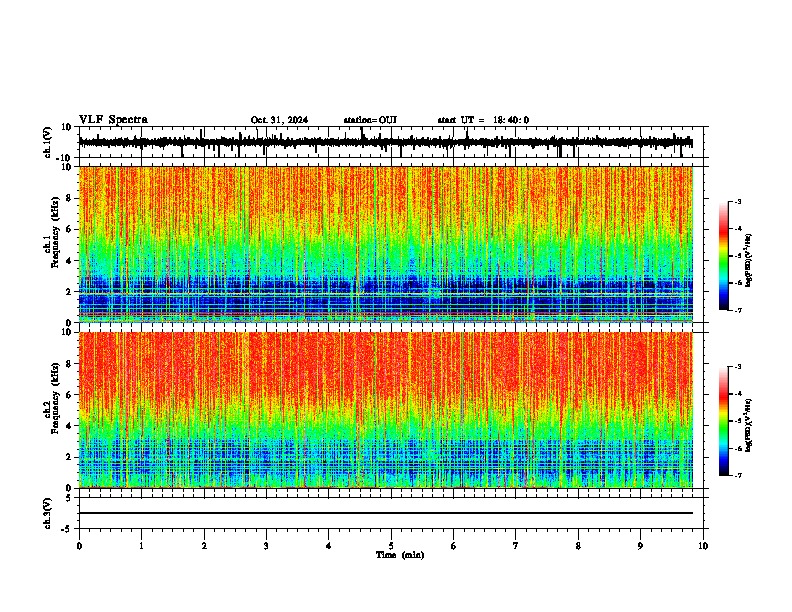Click the "8" kHz tick of ch.1 spectrogram
792x612 pixels.
(x=70, y=198)
